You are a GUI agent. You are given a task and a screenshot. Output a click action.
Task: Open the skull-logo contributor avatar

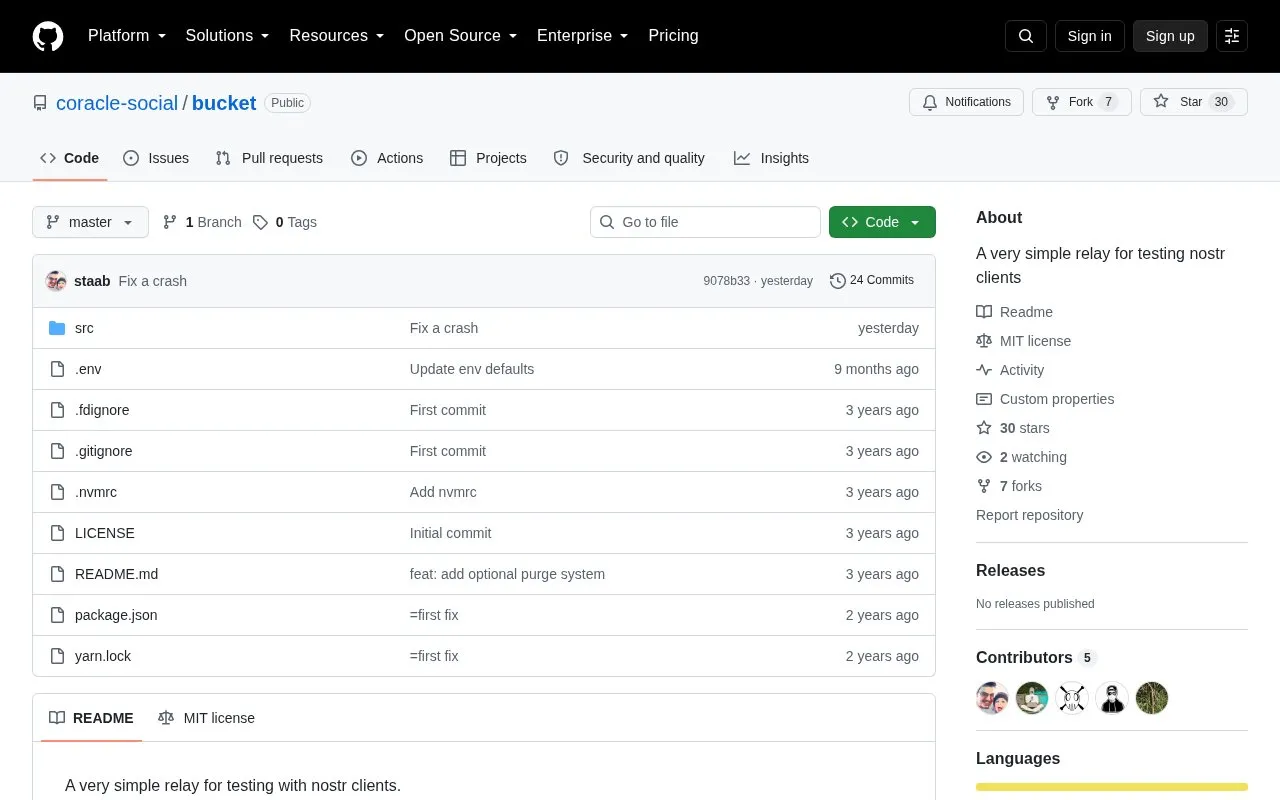pos(1072,698)
